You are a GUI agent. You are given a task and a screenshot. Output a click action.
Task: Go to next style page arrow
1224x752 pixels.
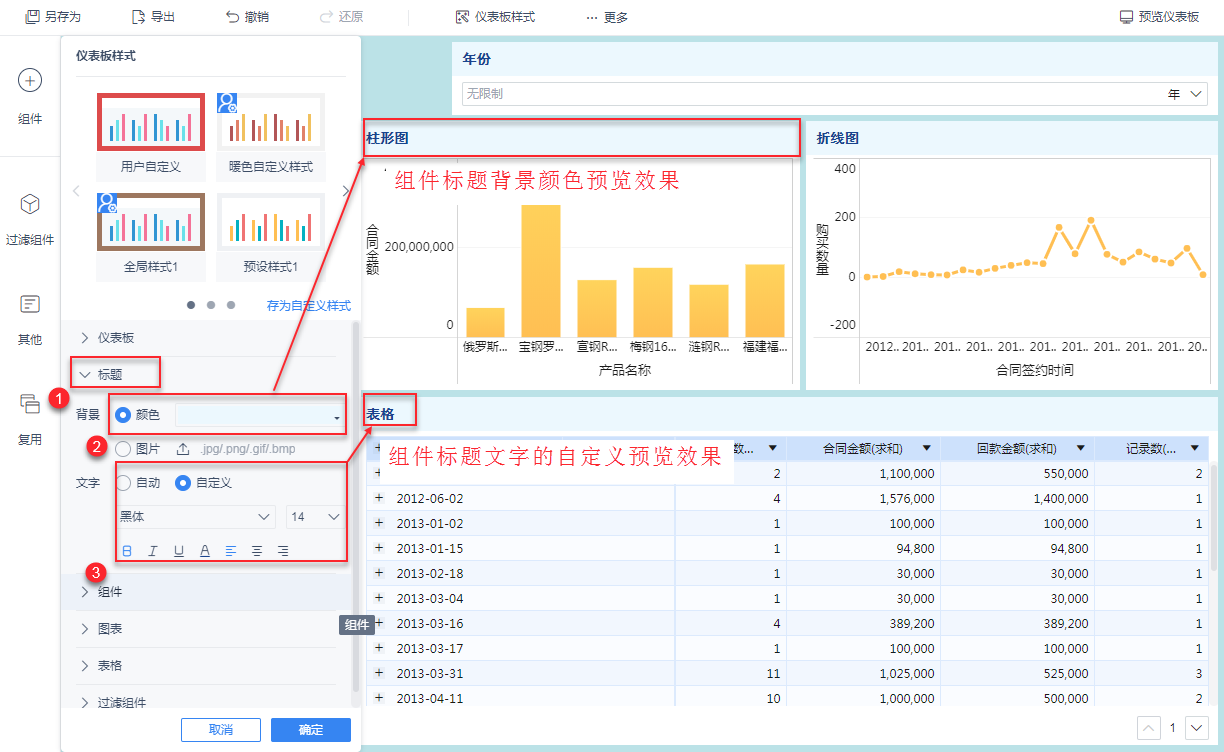click(346, 190)
